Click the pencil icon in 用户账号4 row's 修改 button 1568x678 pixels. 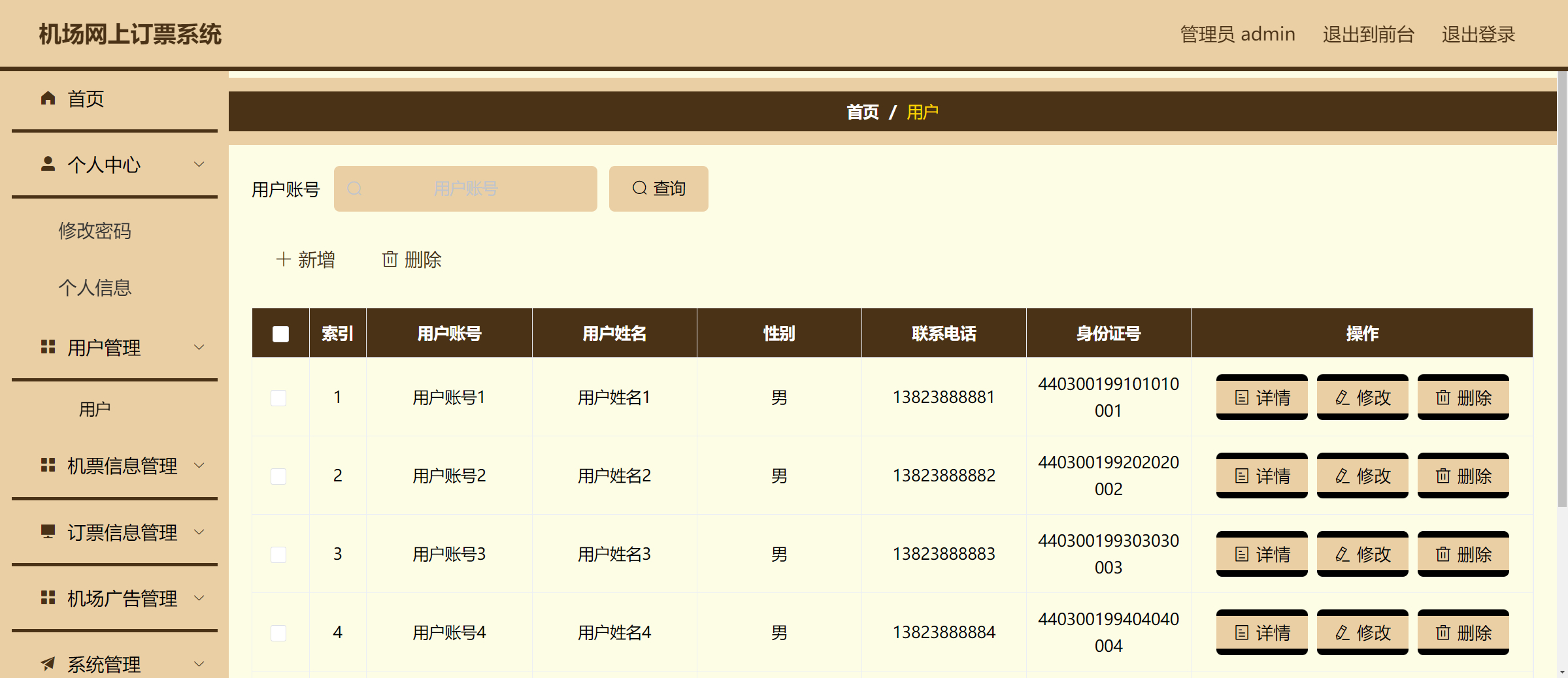pos(1343,633)
